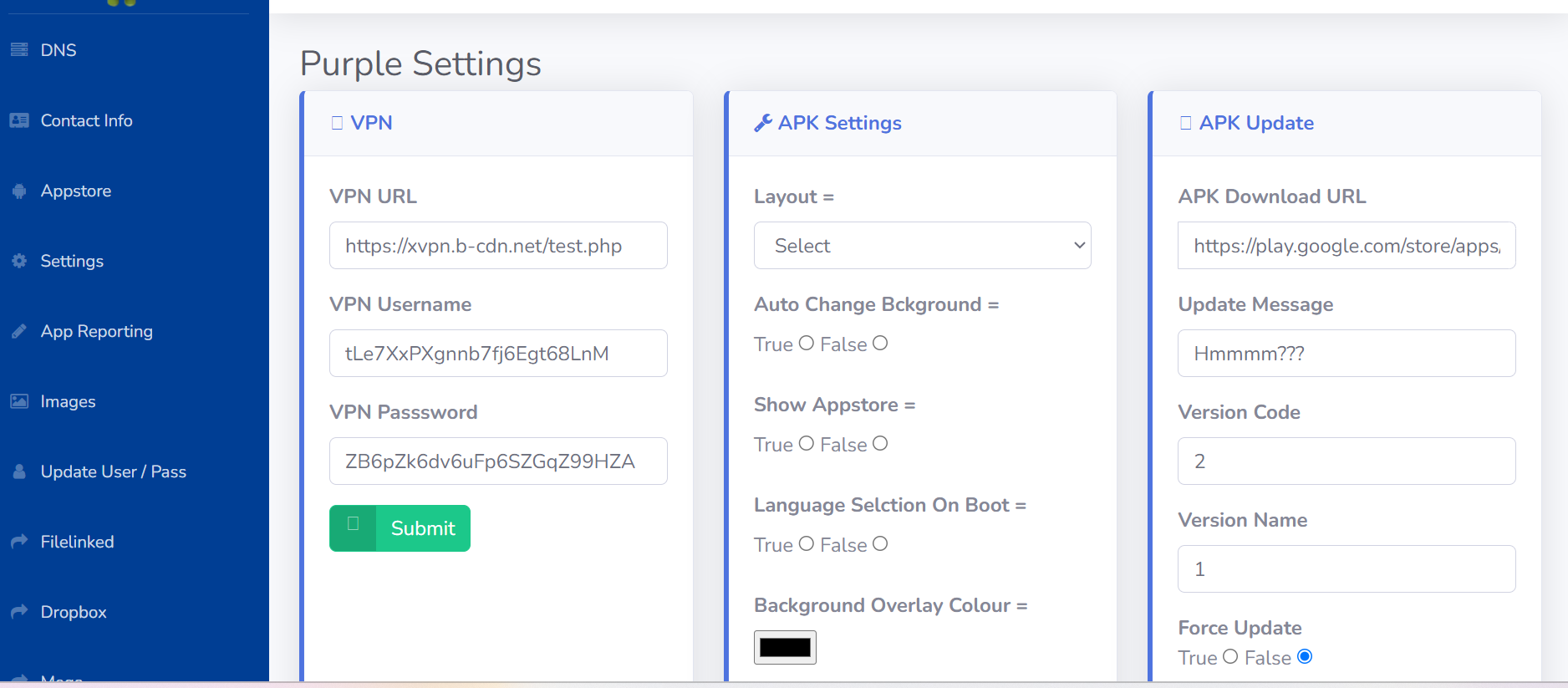Click the Settings gear icon in sidebar

click(19, 261)
